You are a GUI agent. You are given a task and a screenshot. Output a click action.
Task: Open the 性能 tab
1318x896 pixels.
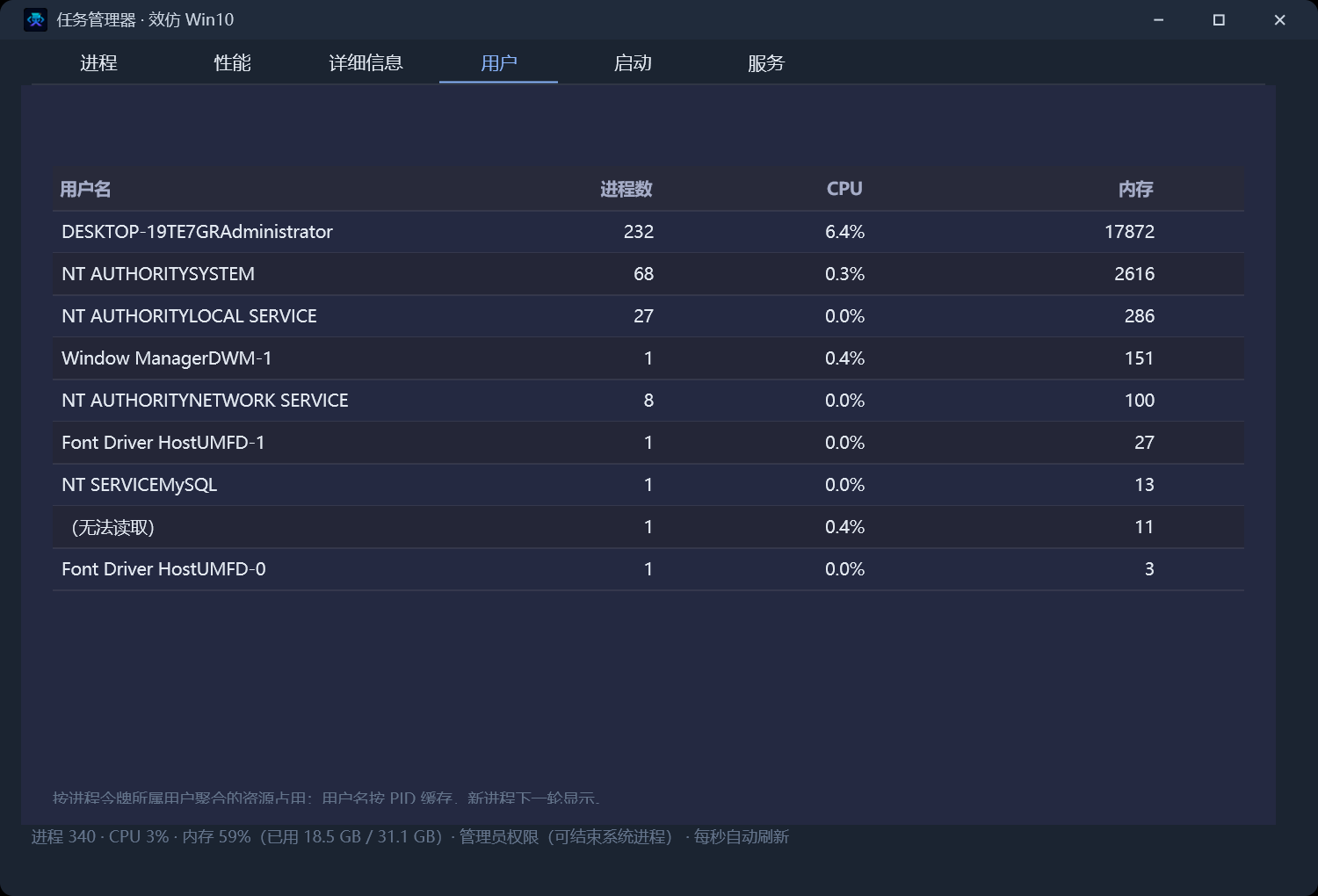tap(232, 63)
